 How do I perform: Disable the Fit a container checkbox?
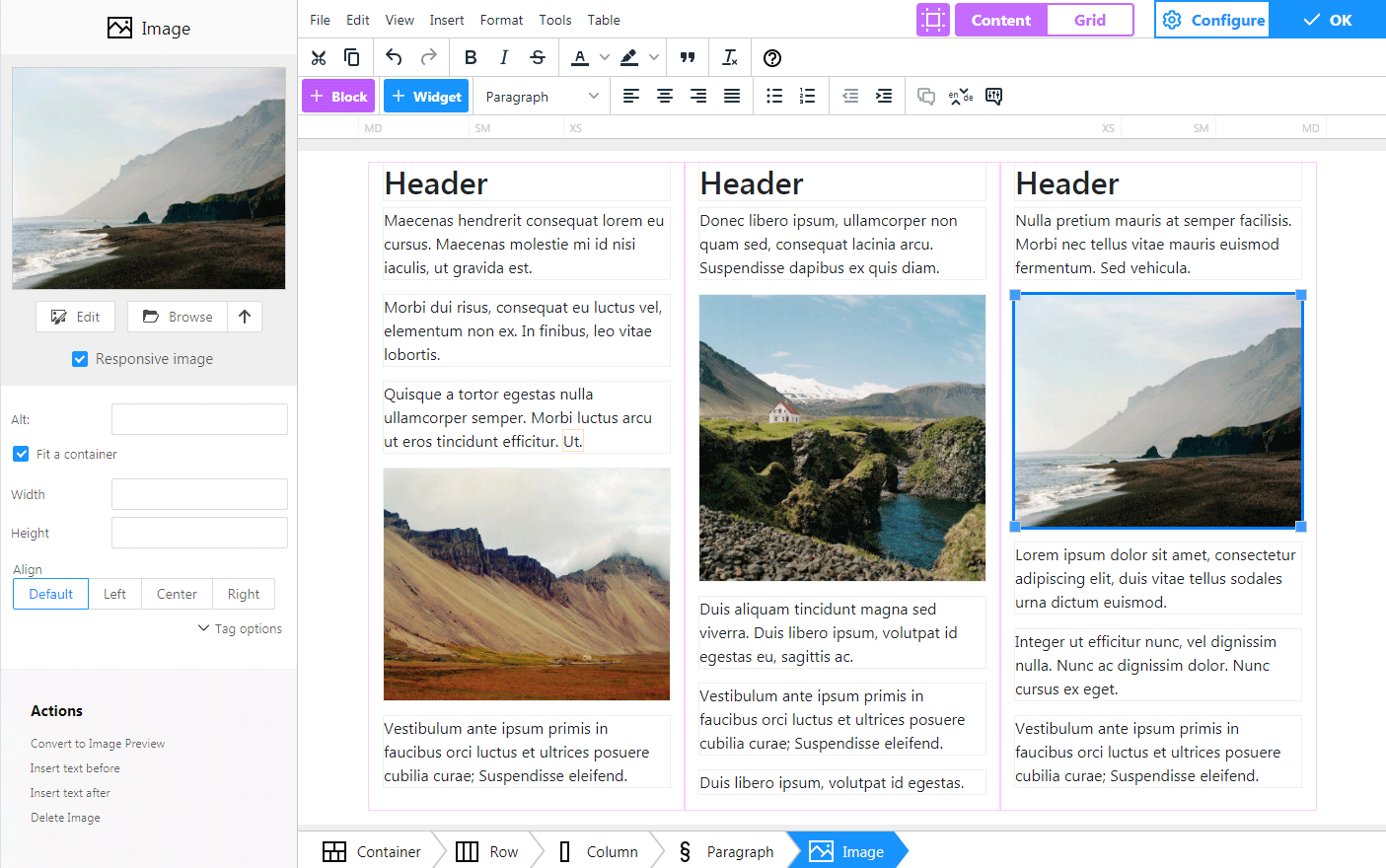[x=21, y=454]
